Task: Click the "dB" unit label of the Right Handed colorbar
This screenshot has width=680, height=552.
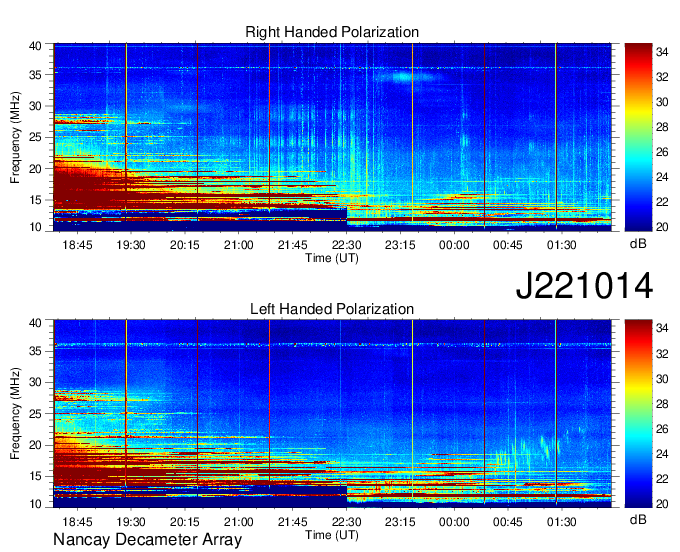Action: coord(638,244)
